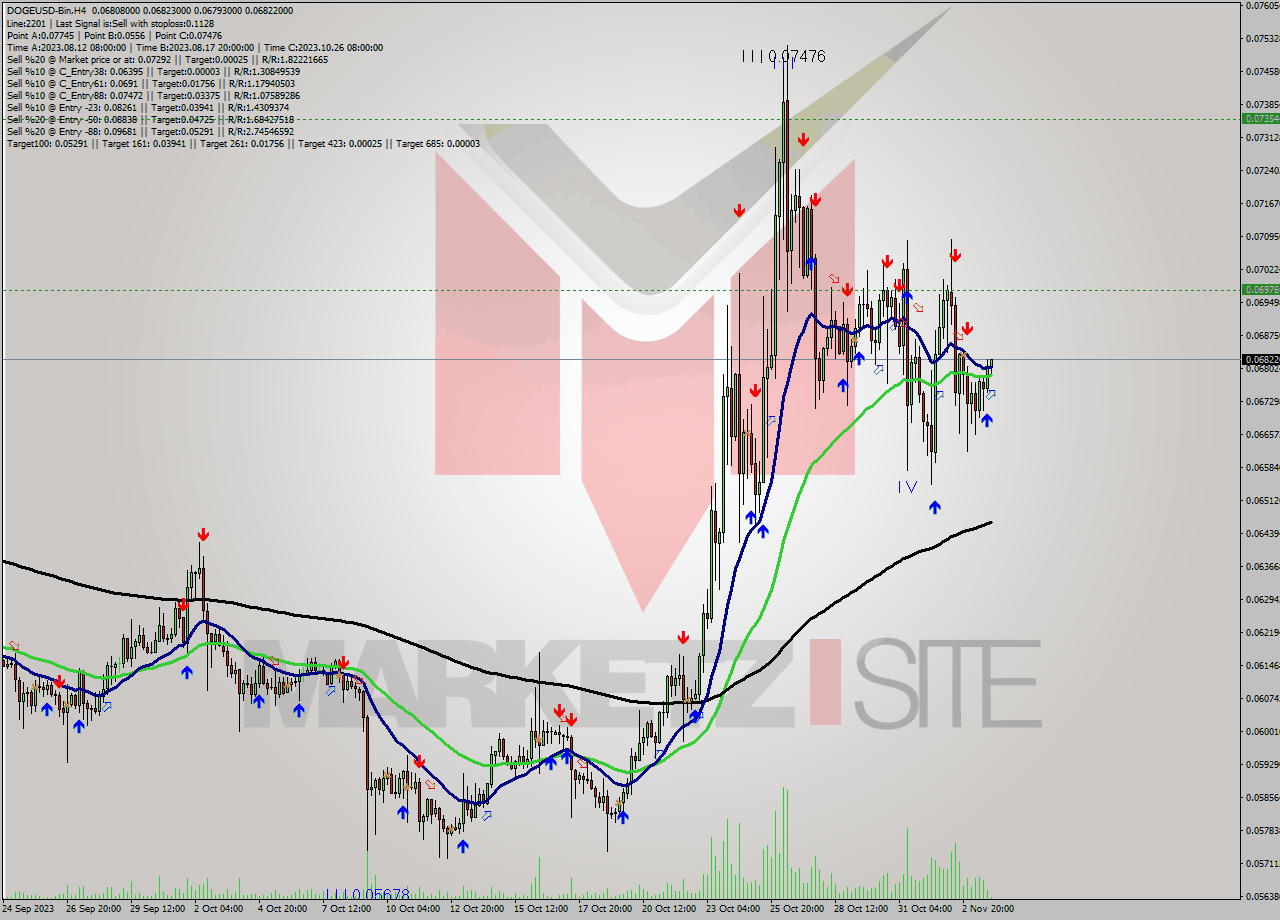This screenshot has height=920, width=1280.
Task: Click the 0.07532 price axis label
Action: [1261, 38]
